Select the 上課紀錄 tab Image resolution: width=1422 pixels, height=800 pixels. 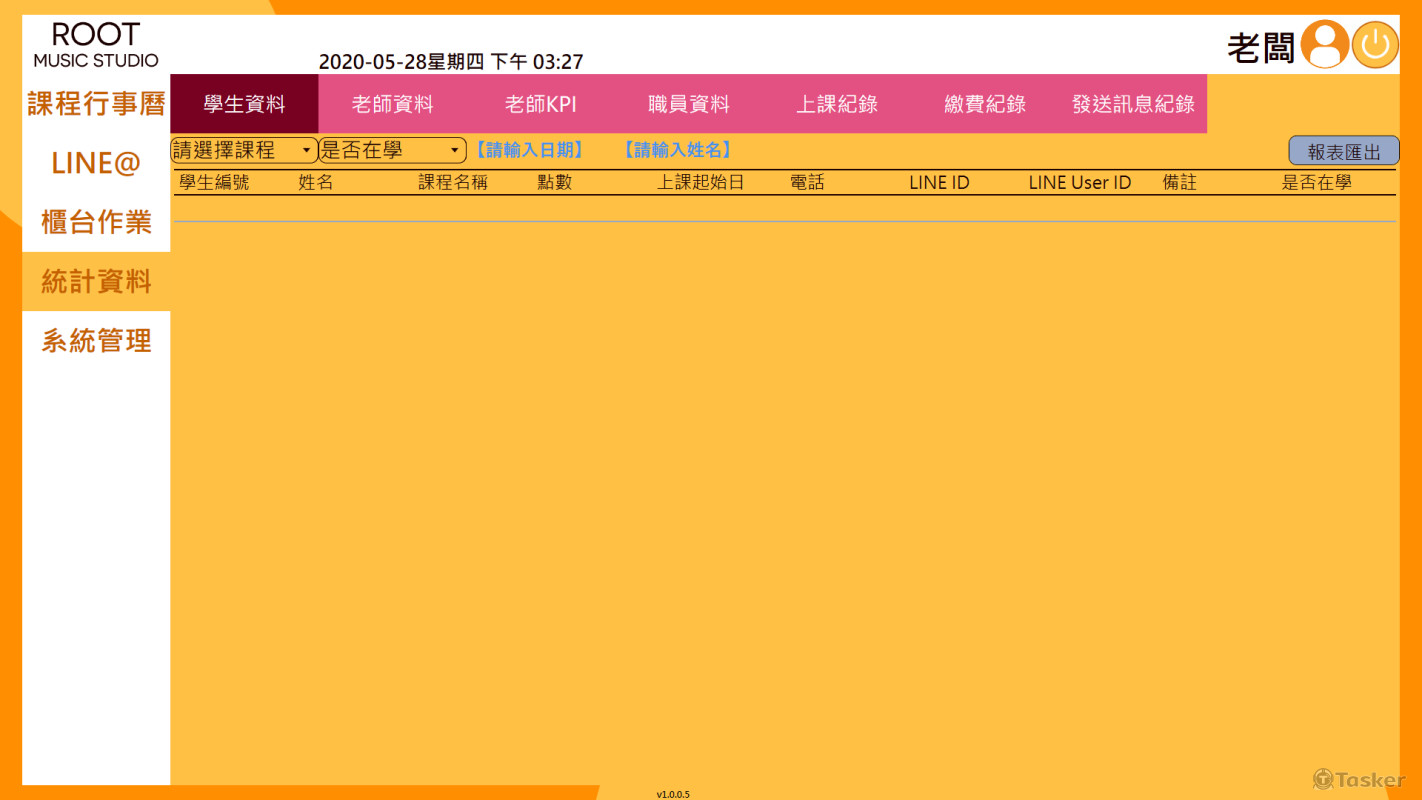[836, 103]
